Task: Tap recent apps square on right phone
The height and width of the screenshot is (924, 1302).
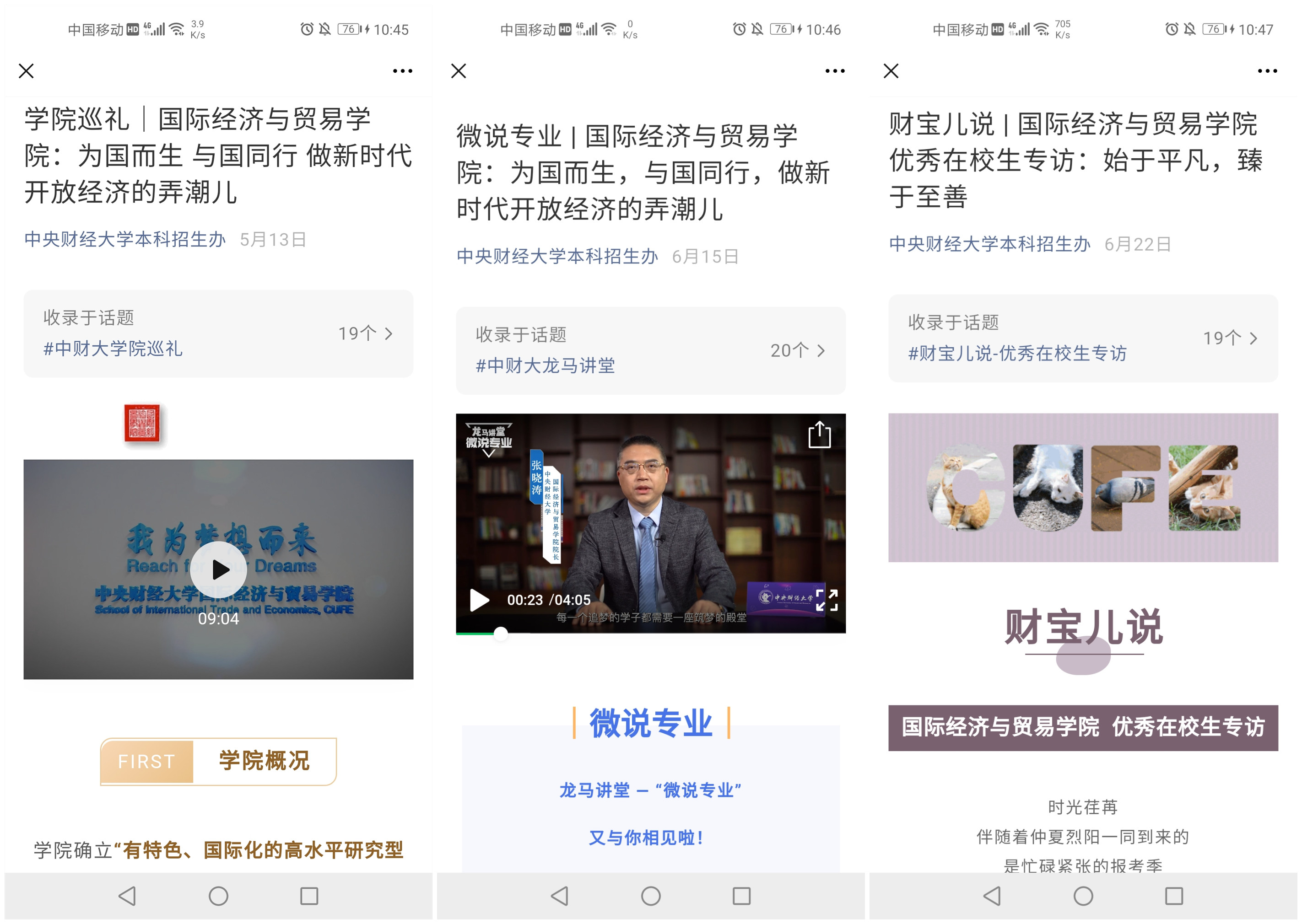Action: (1173, 896)
